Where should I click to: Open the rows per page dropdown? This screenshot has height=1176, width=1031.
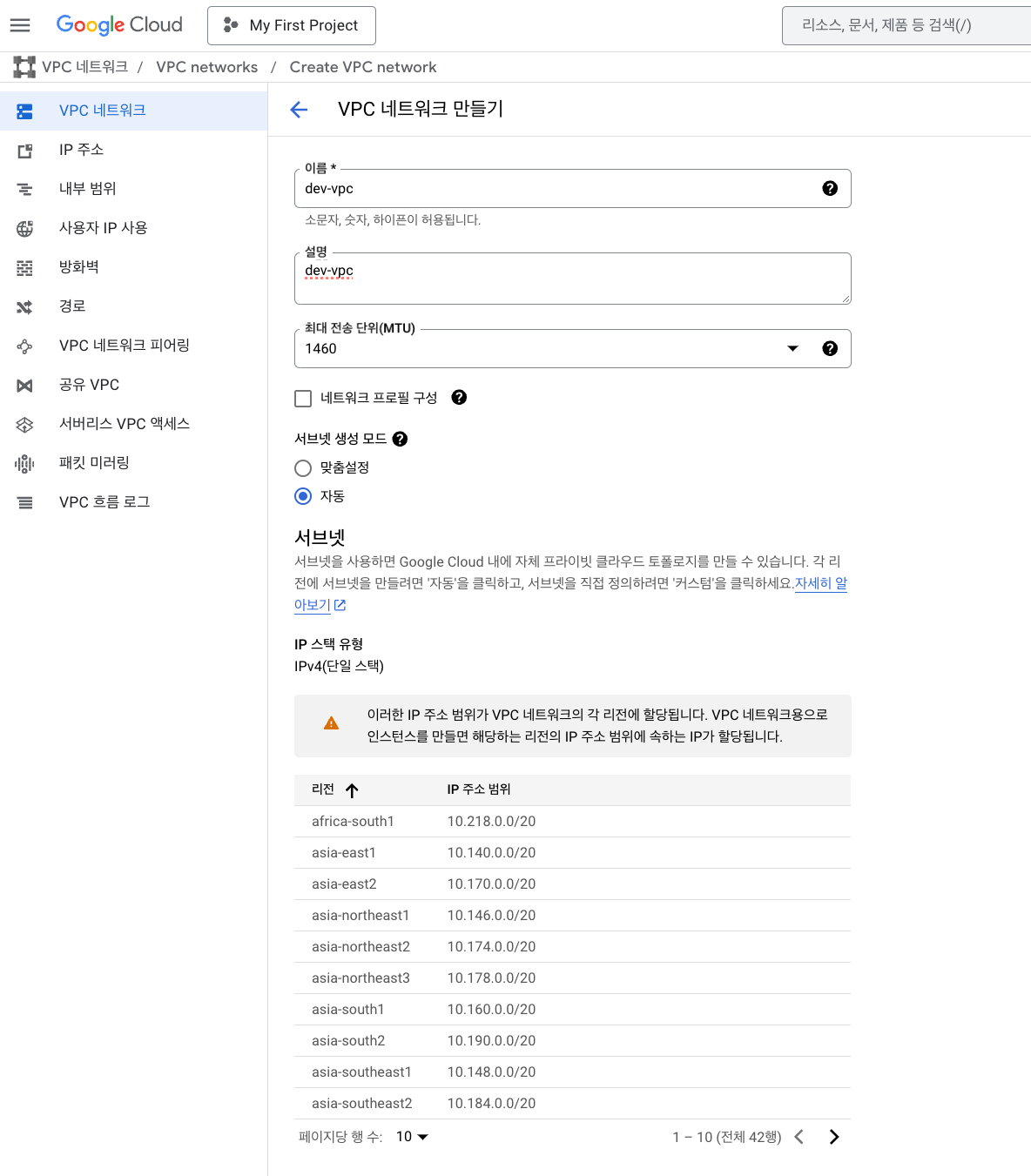[412, 1137]
